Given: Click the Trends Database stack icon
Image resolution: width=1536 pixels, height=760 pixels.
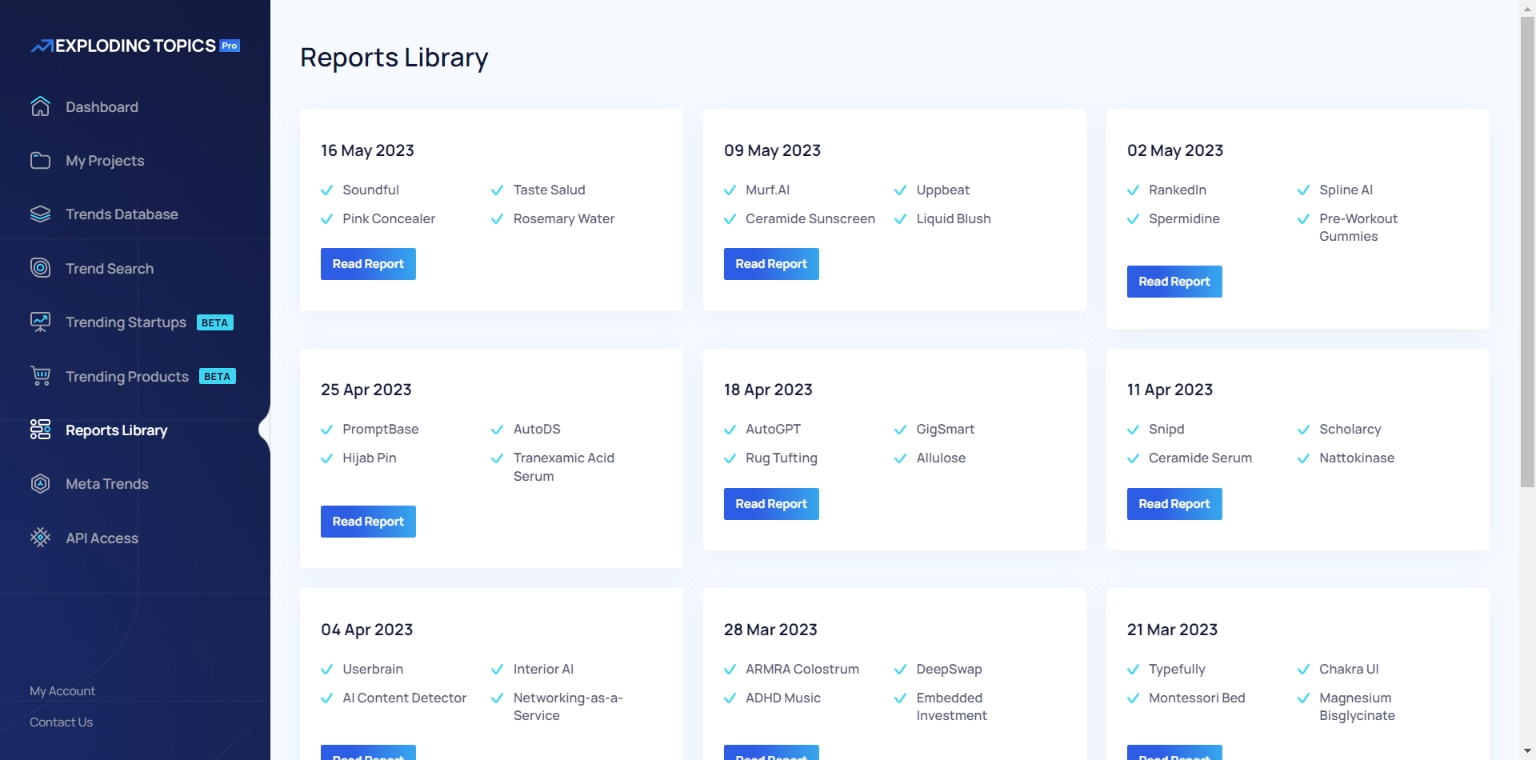Looking at the screenshot, I should 40,214.
